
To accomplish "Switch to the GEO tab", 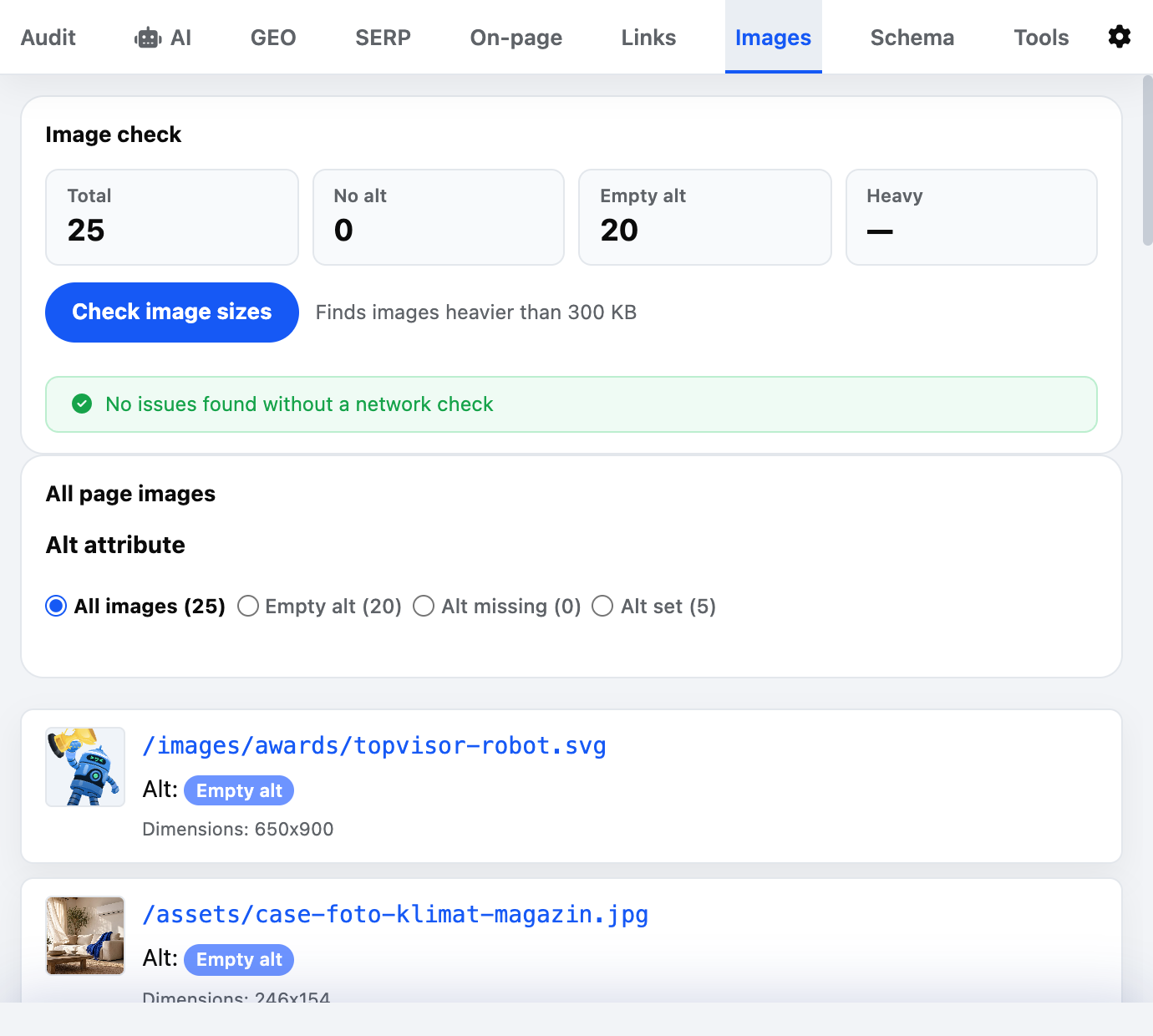I will coord(273,38).
